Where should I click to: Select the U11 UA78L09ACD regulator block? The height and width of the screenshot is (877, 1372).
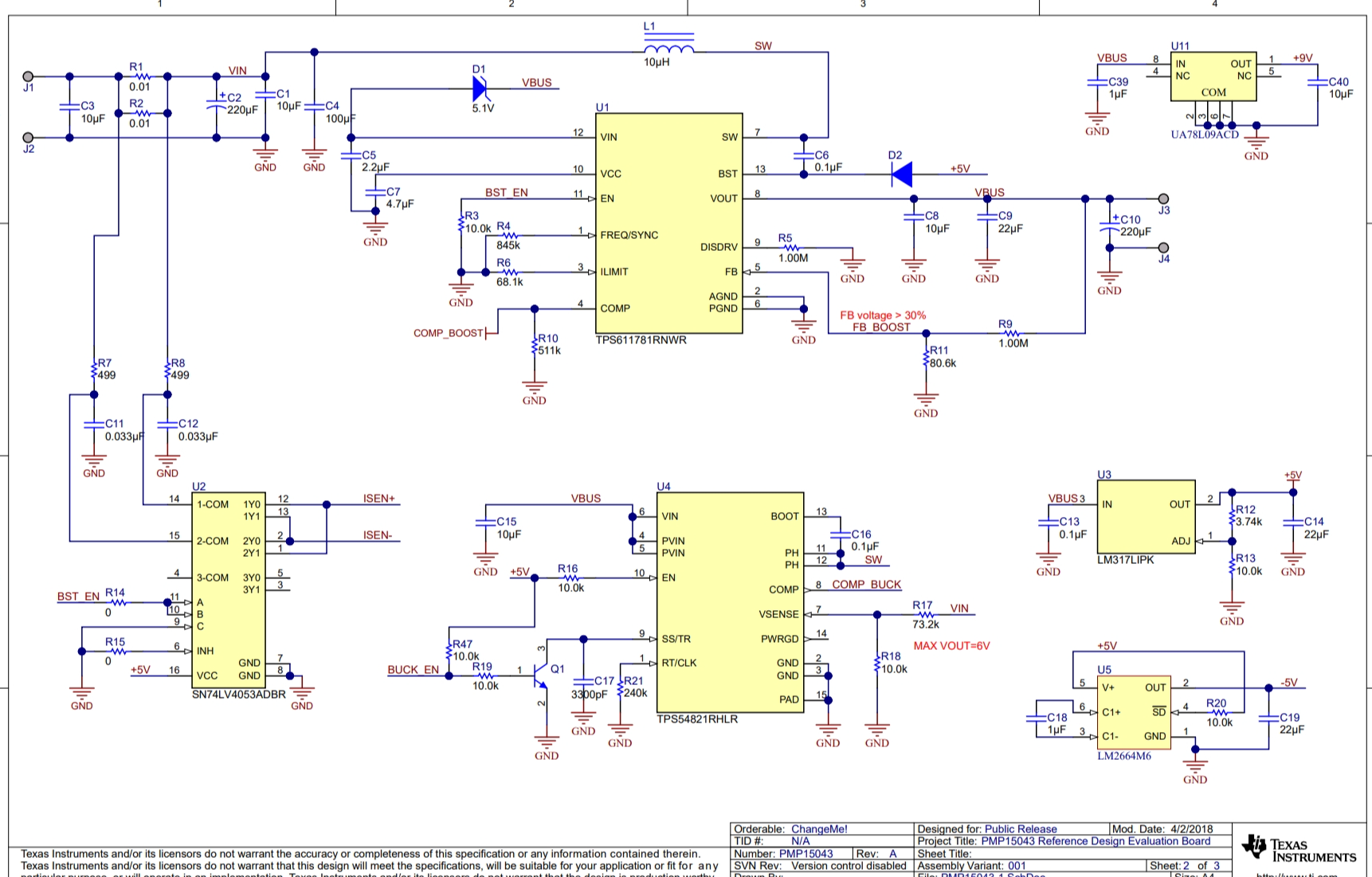[1213, 76]
